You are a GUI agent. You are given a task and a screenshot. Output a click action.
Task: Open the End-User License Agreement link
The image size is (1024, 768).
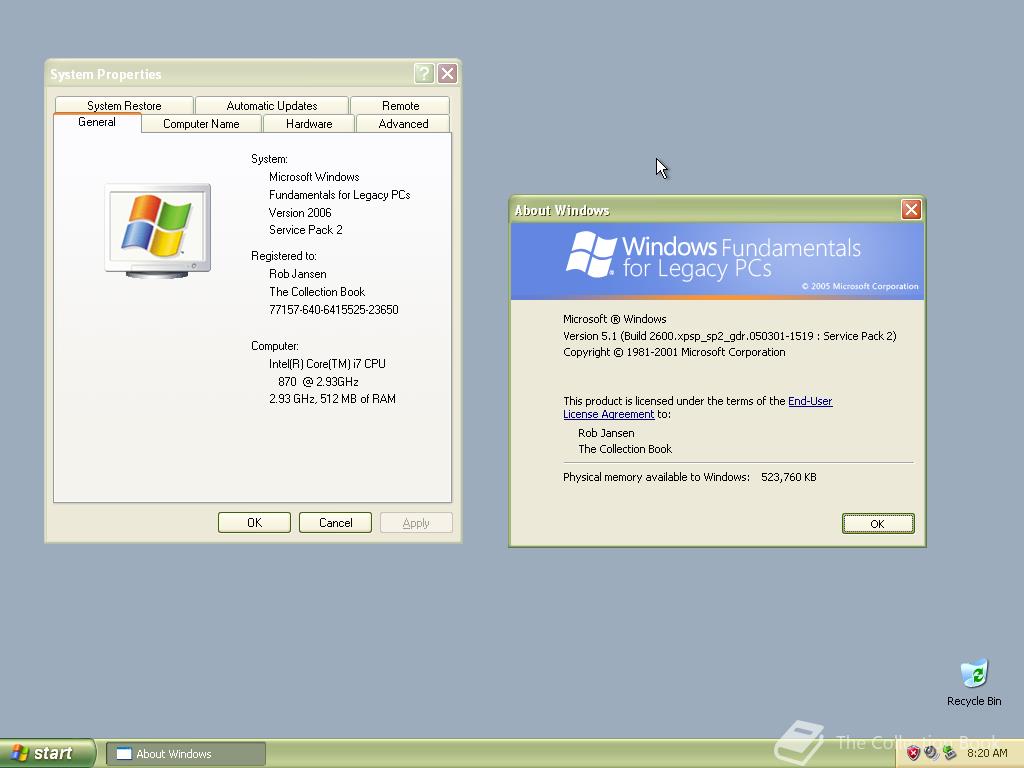(697, 408)
